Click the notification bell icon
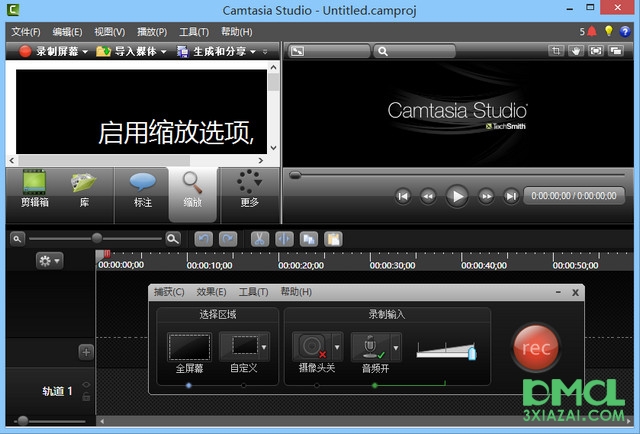Image resolution: width=640 pixels, height=434 pixels. point(592,31)
